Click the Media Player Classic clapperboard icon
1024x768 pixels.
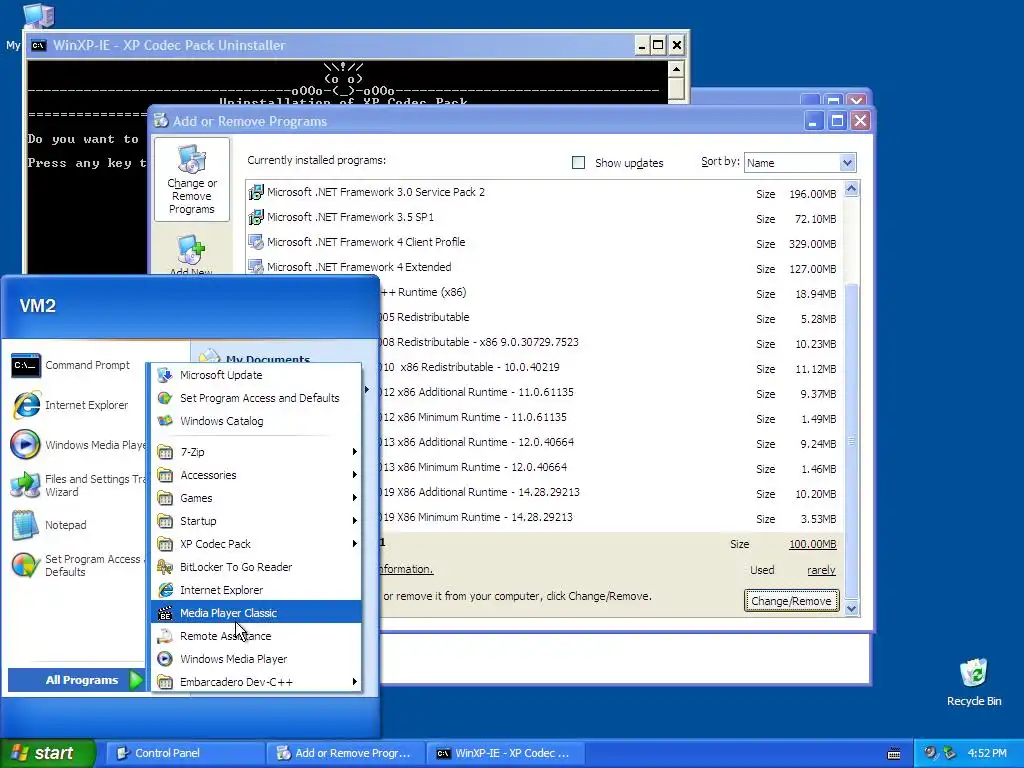165,613
